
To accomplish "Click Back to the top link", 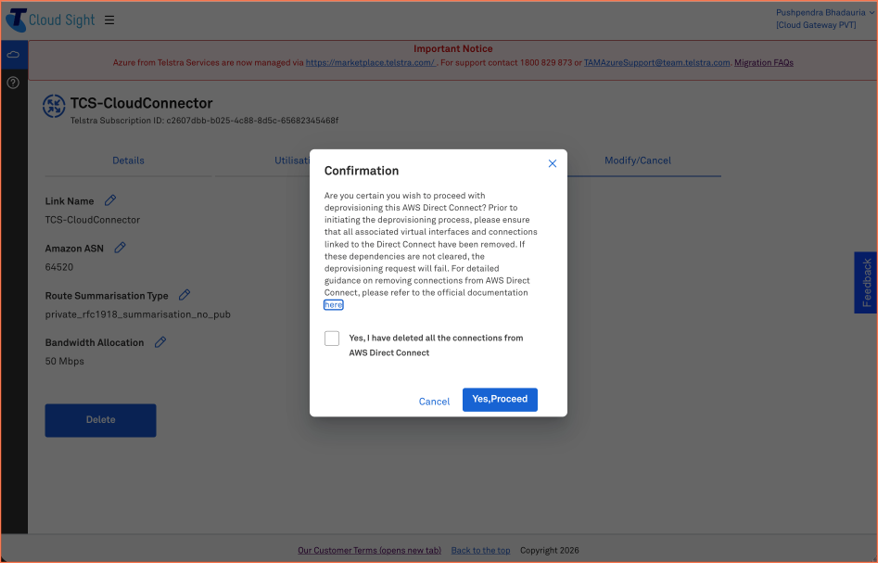I will point(480,551).
